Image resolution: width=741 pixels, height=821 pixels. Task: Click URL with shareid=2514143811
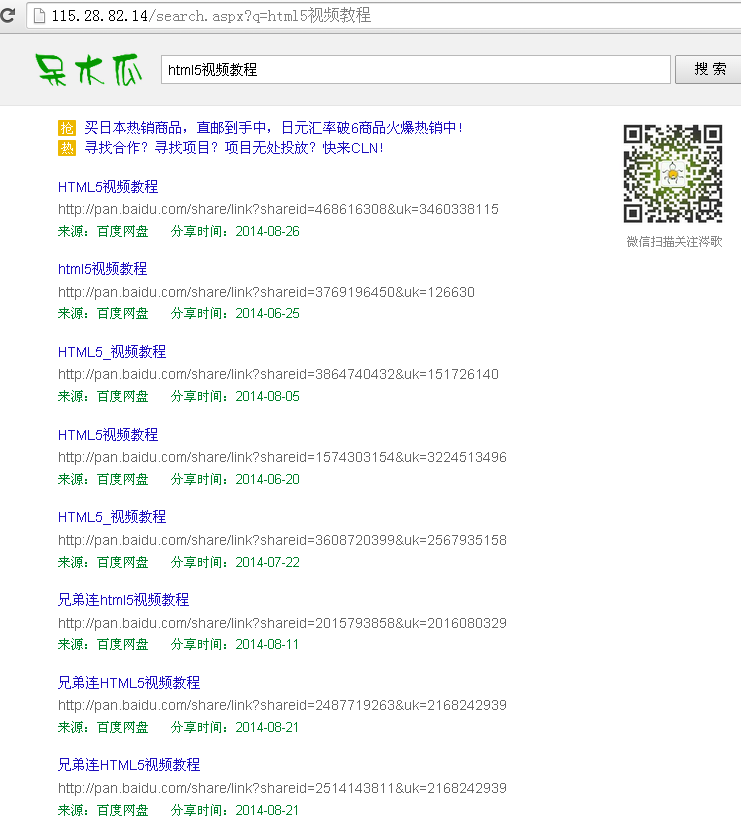282,789
